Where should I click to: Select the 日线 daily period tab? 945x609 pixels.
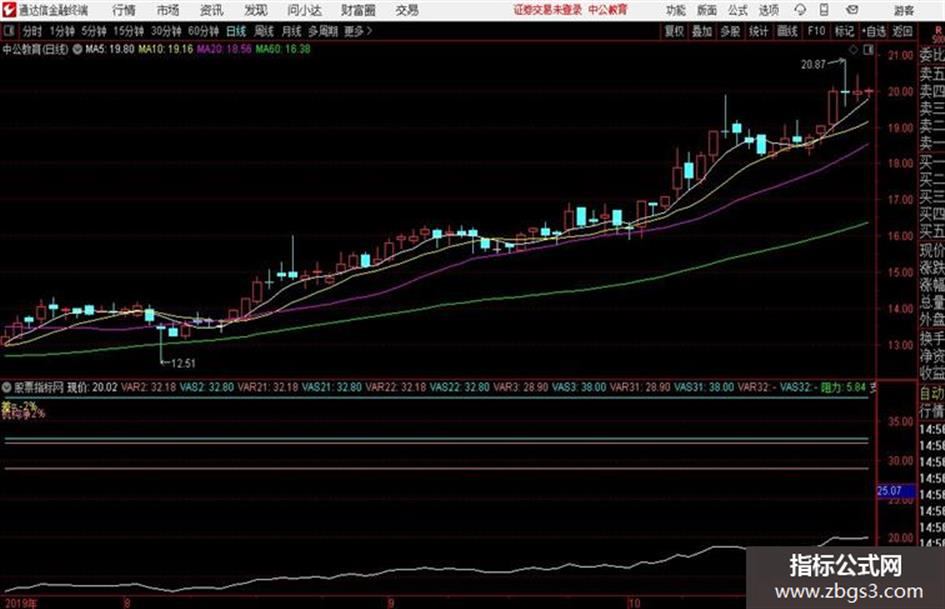pos(236,31)
